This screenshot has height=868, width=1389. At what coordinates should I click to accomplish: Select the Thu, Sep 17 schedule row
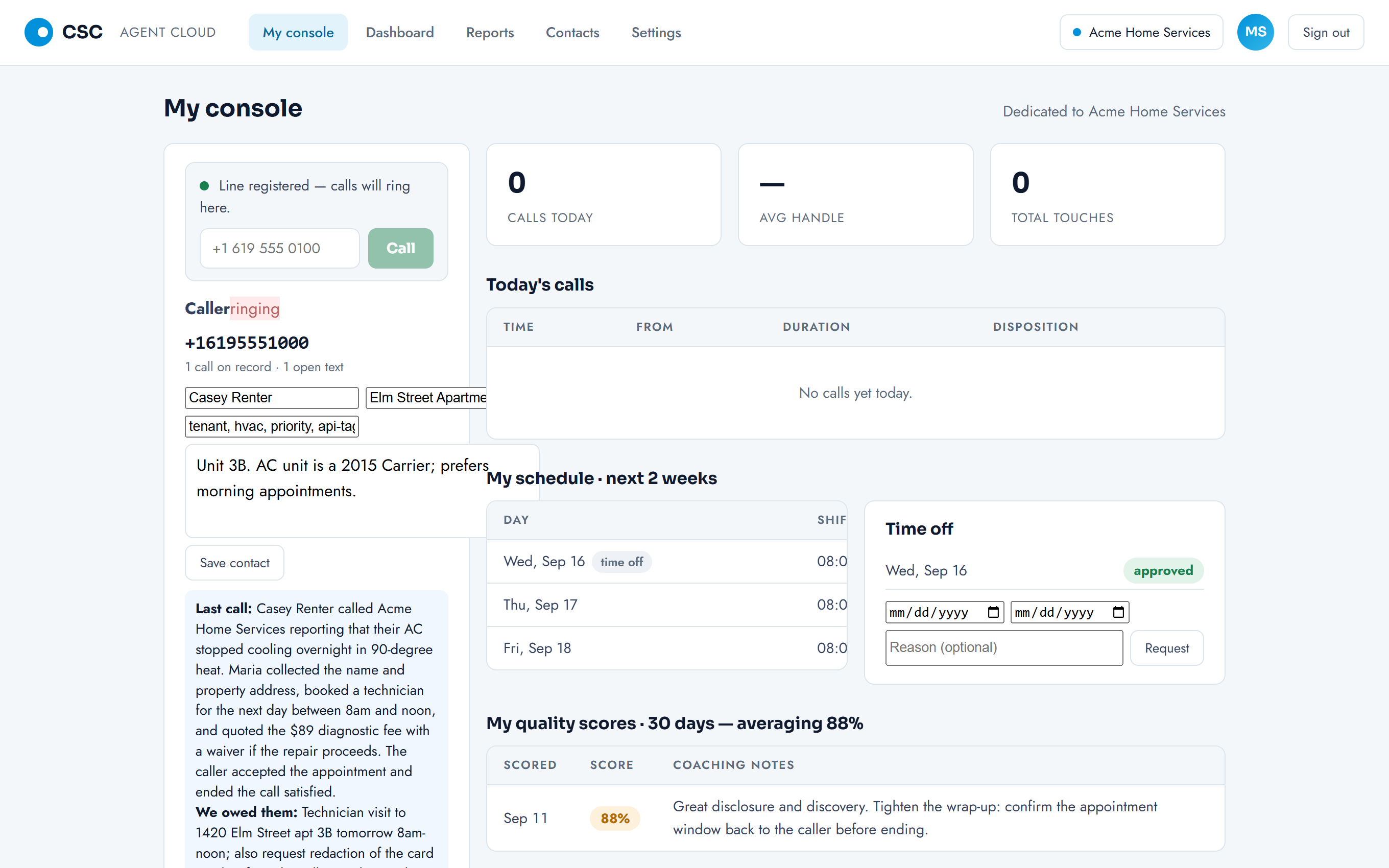pos(666,605)
